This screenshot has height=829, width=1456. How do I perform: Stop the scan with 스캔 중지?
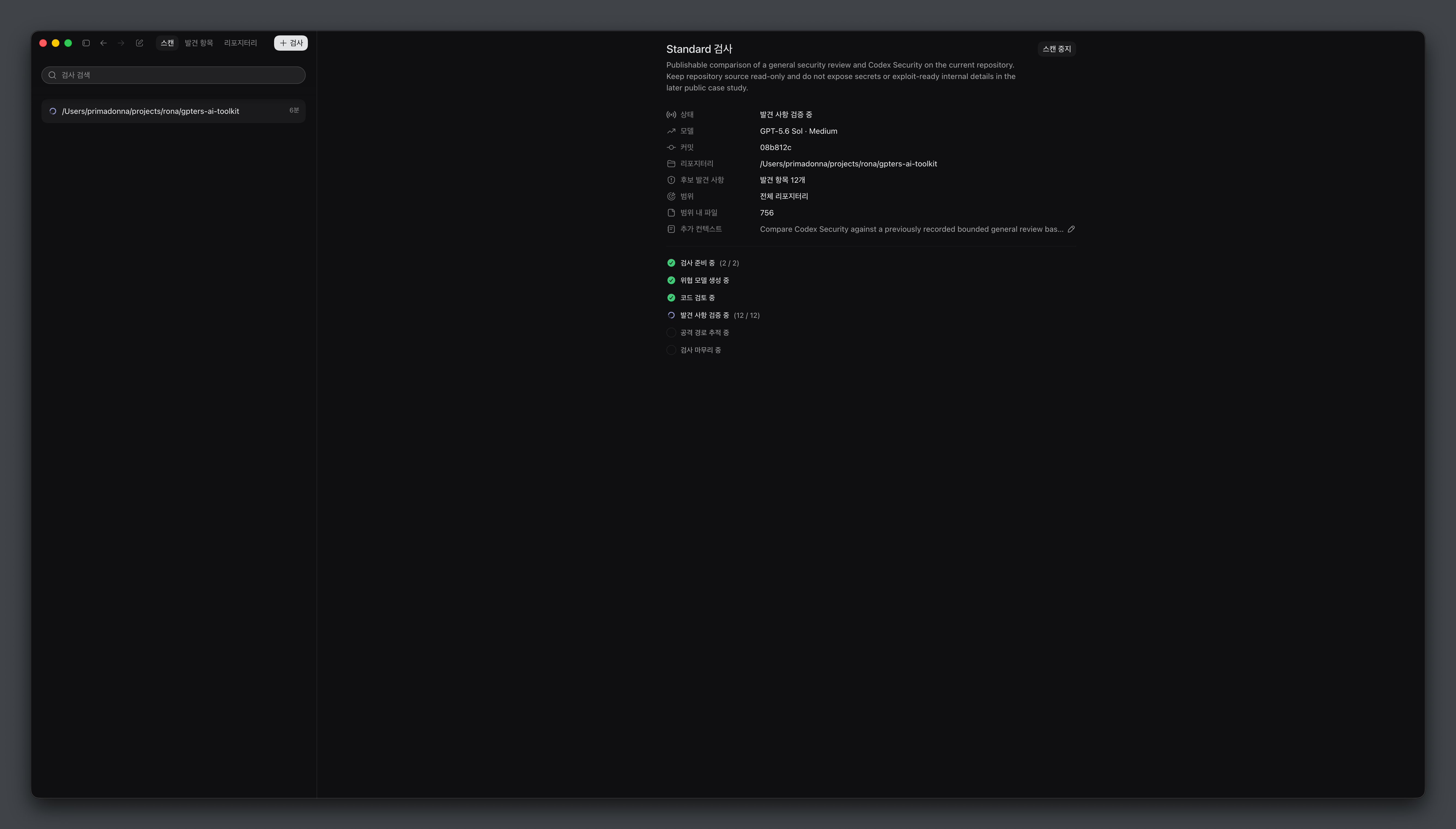(1057, 49)
